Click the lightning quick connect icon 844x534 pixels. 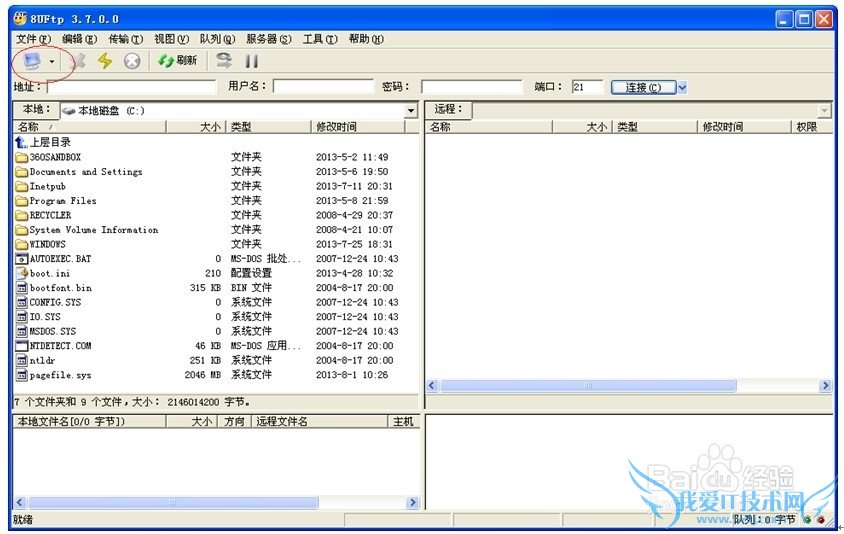click(x=105, y=61)
